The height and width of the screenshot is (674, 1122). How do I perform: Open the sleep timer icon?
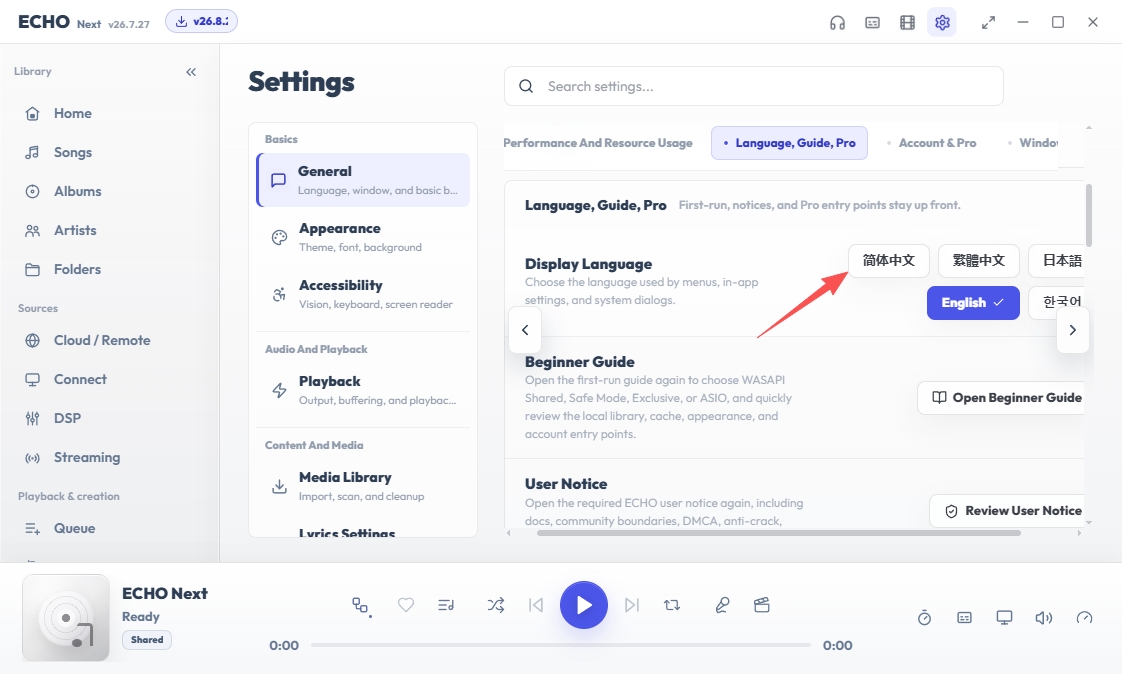tap(925, 617)
